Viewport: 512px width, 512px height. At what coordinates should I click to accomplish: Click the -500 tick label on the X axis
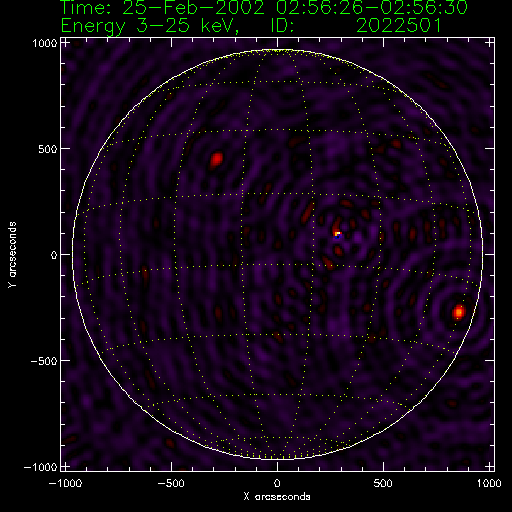click(171, 483)
